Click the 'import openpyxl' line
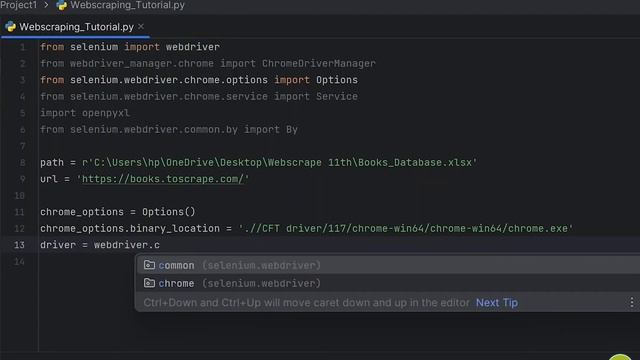640x360 pixels. (x=85, y=113)
